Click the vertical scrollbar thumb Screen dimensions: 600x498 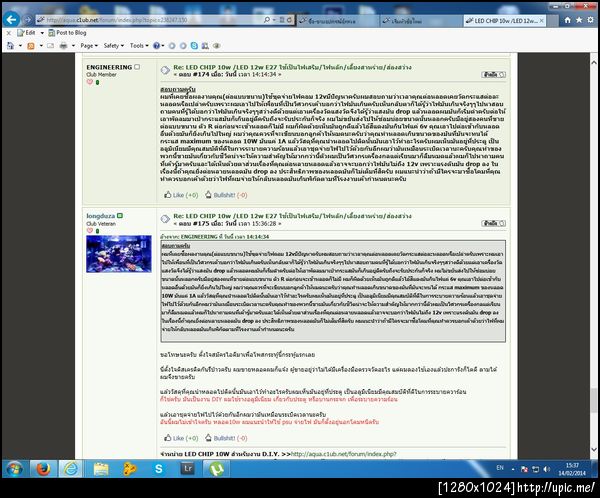[593, 400]
